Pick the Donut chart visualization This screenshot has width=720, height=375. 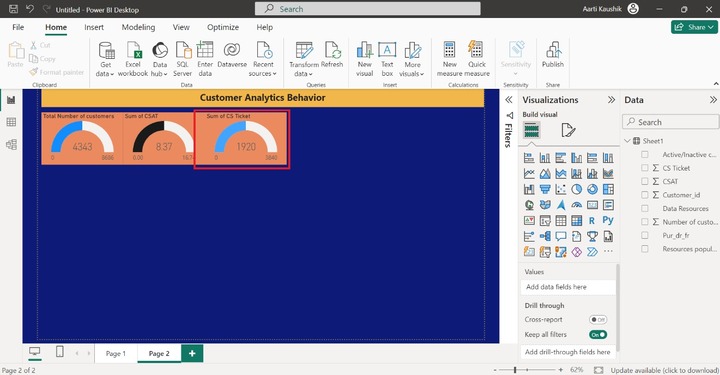(592, 189)
